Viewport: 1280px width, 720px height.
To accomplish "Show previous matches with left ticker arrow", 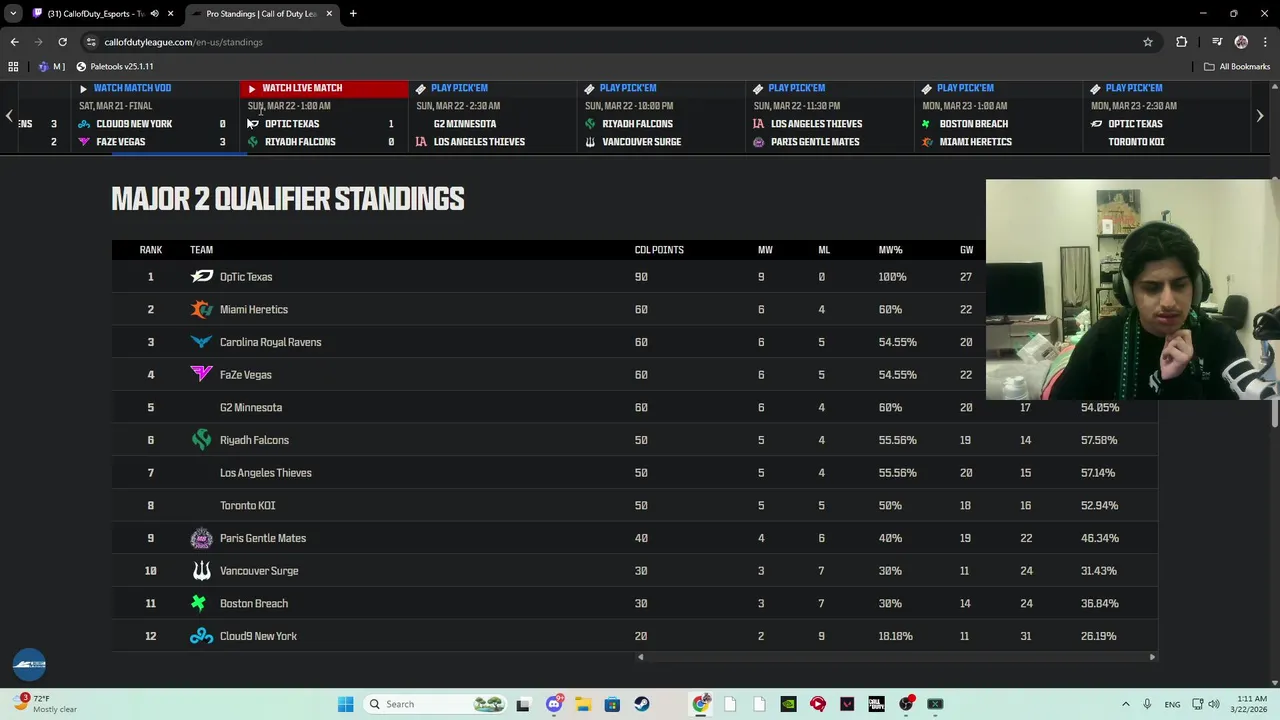I will 9,116.
